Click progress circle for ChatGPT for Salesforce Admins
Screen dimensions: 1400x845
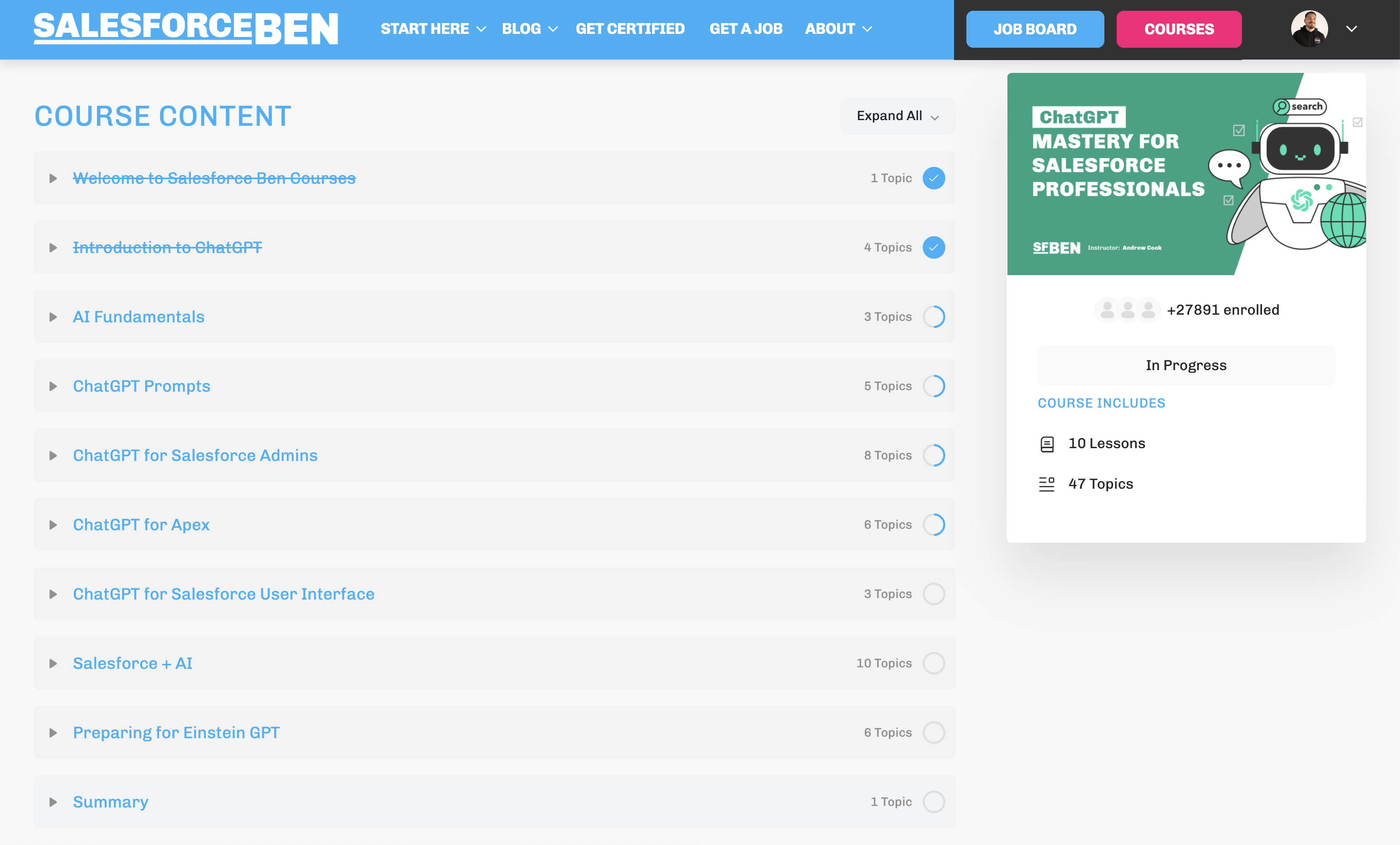(934, 456)
